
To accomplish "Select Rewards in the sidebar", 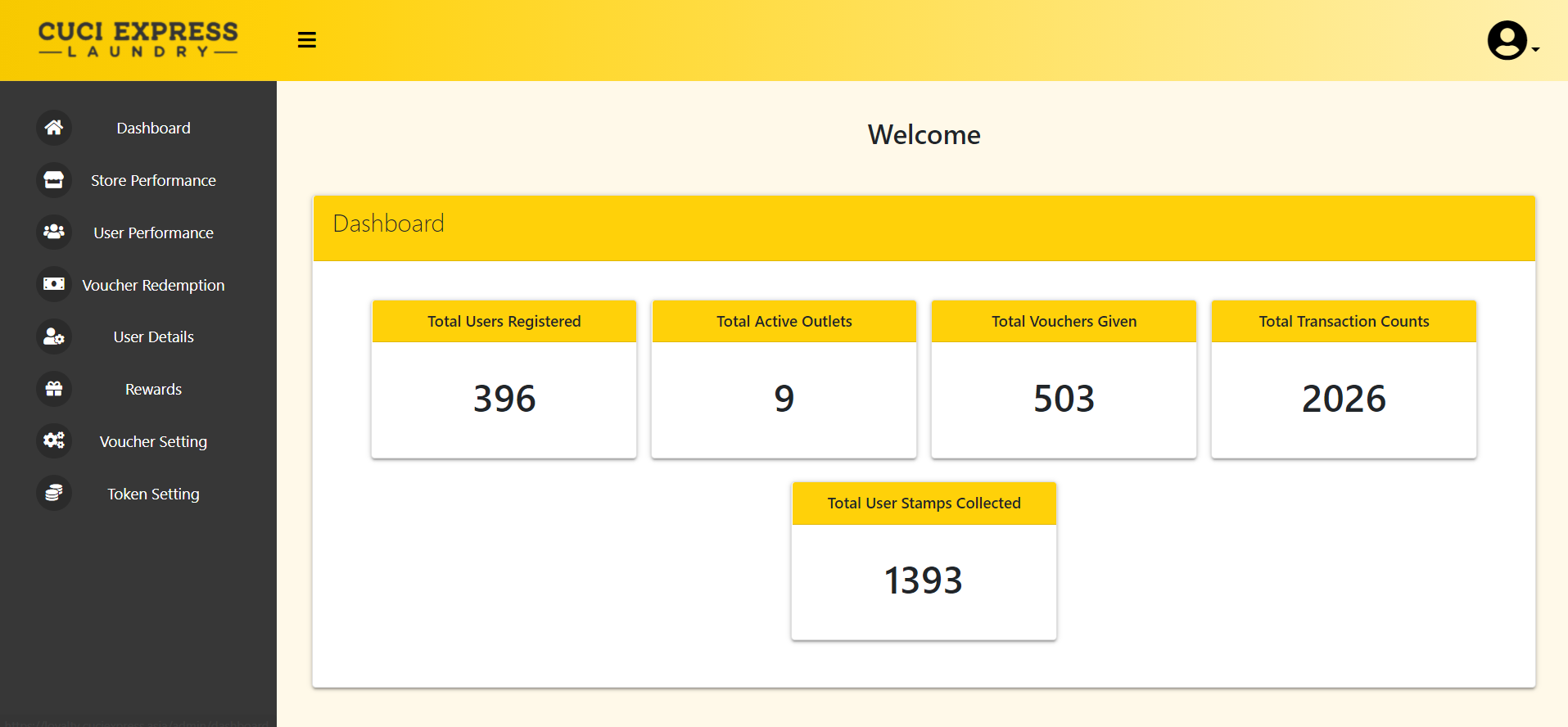I will (153, 390).
